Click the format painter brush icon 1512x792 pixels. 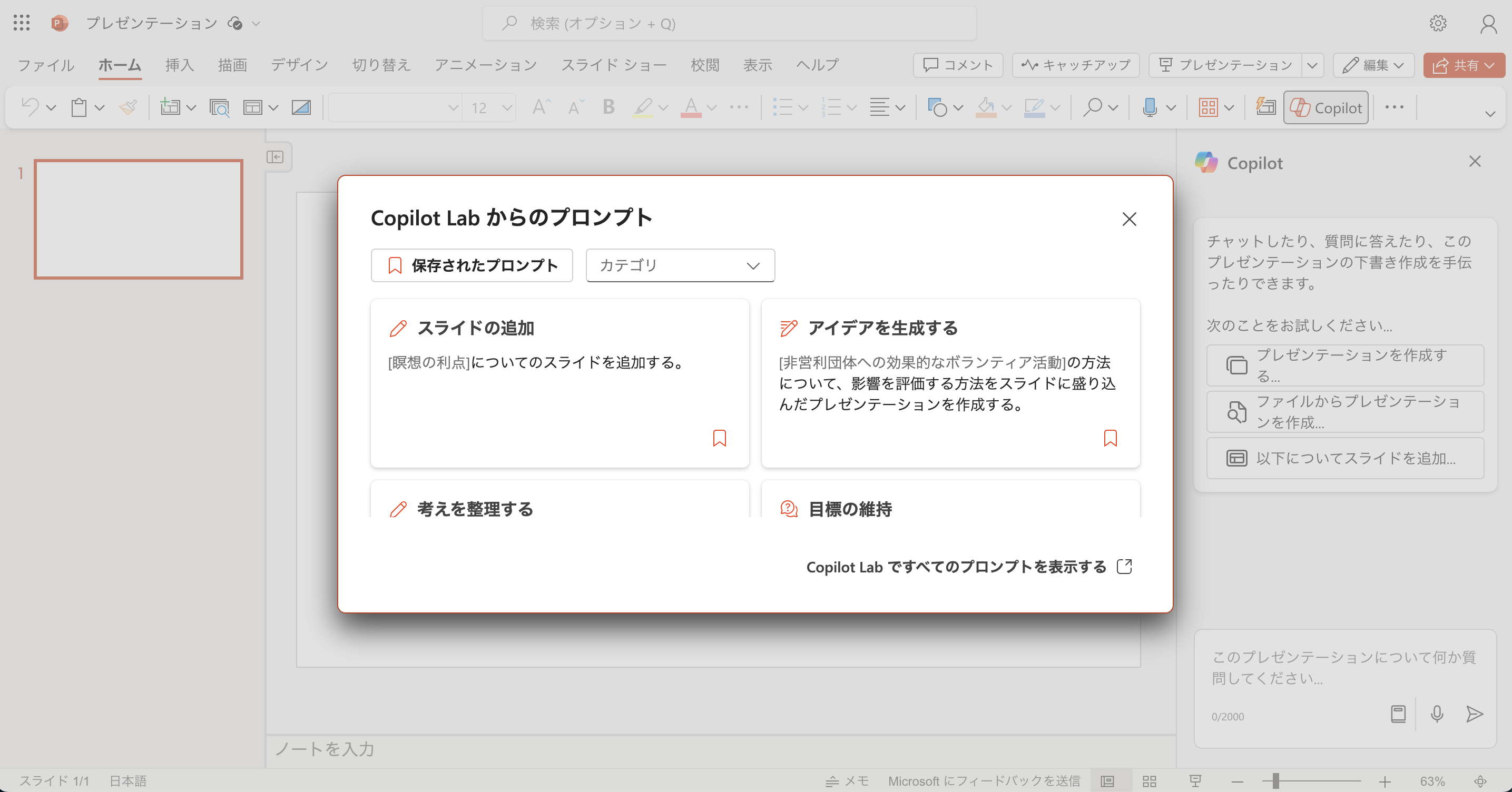pos(127,107)
